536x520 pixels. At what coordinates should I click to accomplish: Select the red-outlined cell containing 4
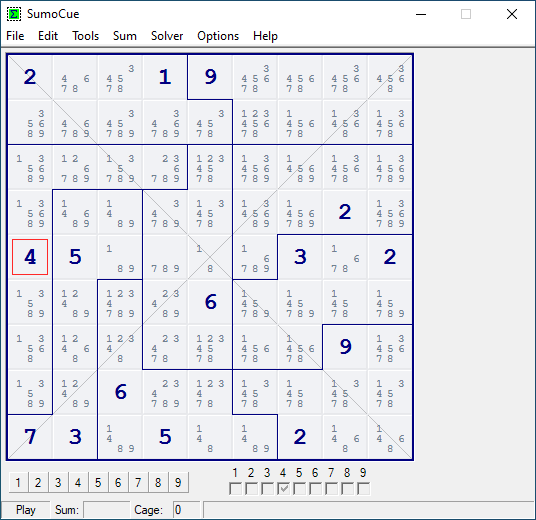pyautogui.click(x=30, y=257)
